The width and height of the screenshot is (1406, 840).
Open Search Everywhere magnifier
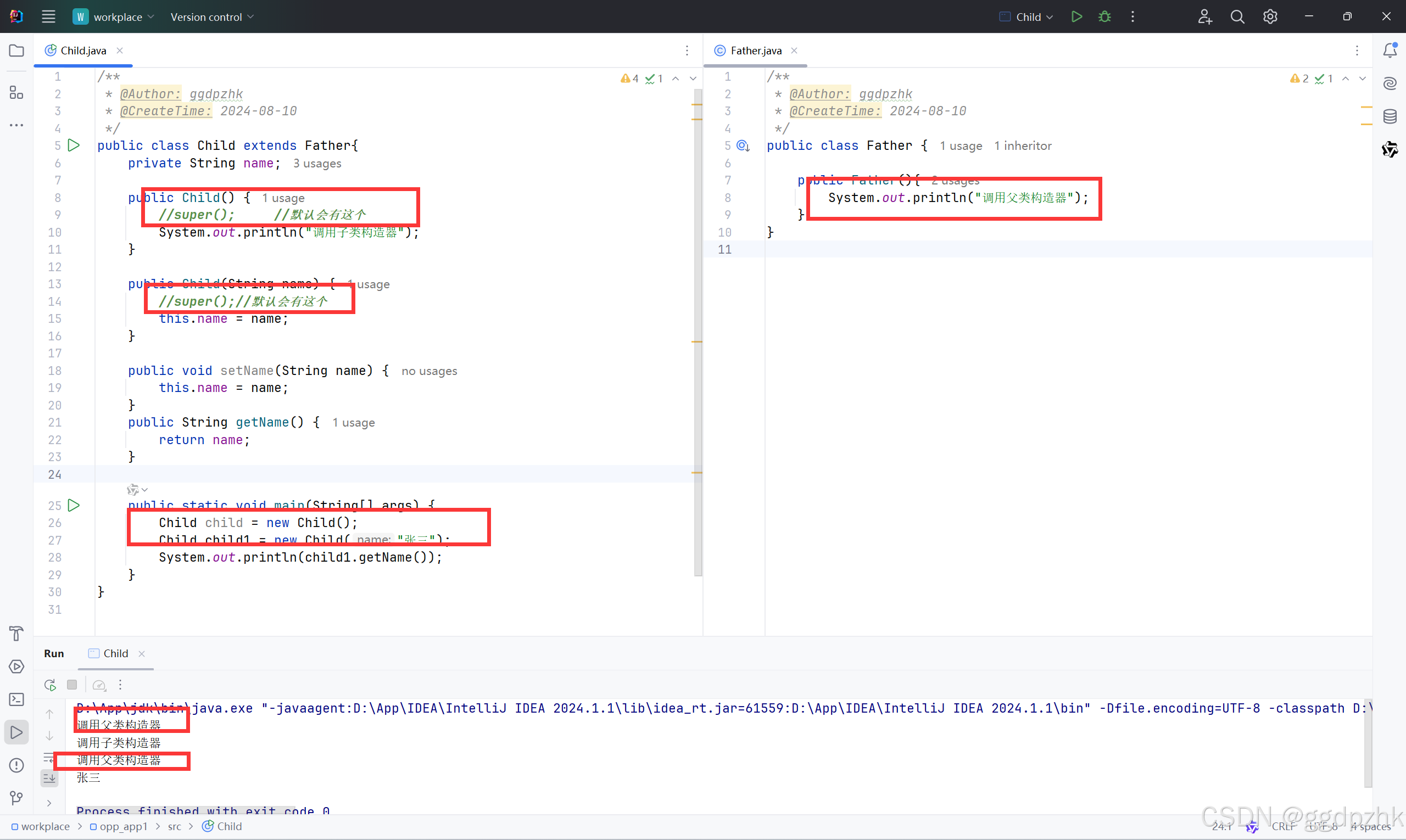(x=1237, y=16)
